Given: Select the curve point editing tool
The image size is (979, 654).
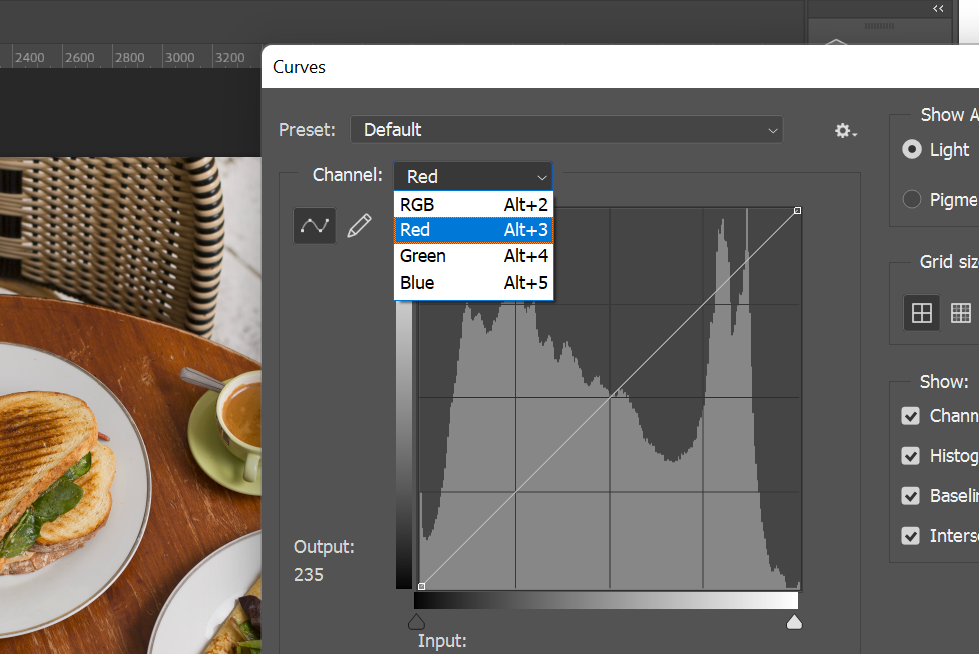Looking at the screenshot, I should (x=315, y=225).
